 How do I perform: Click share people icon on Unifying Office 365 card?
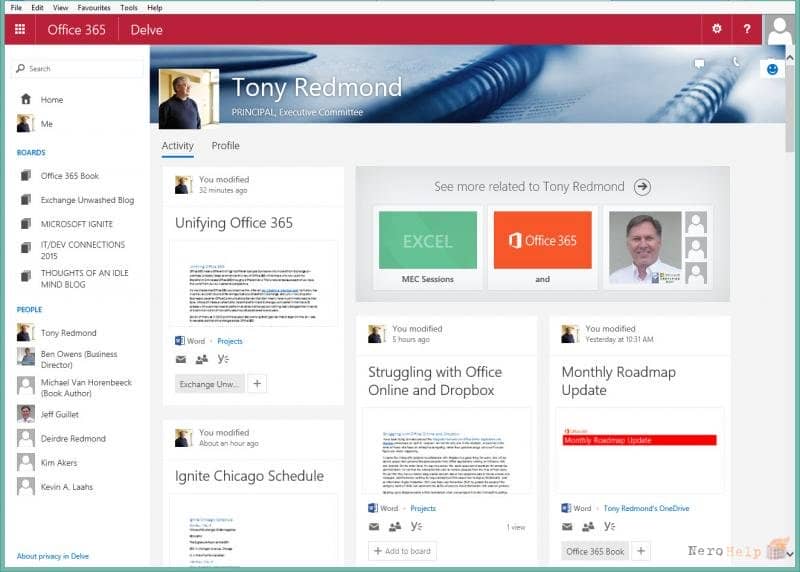[202, 359]
